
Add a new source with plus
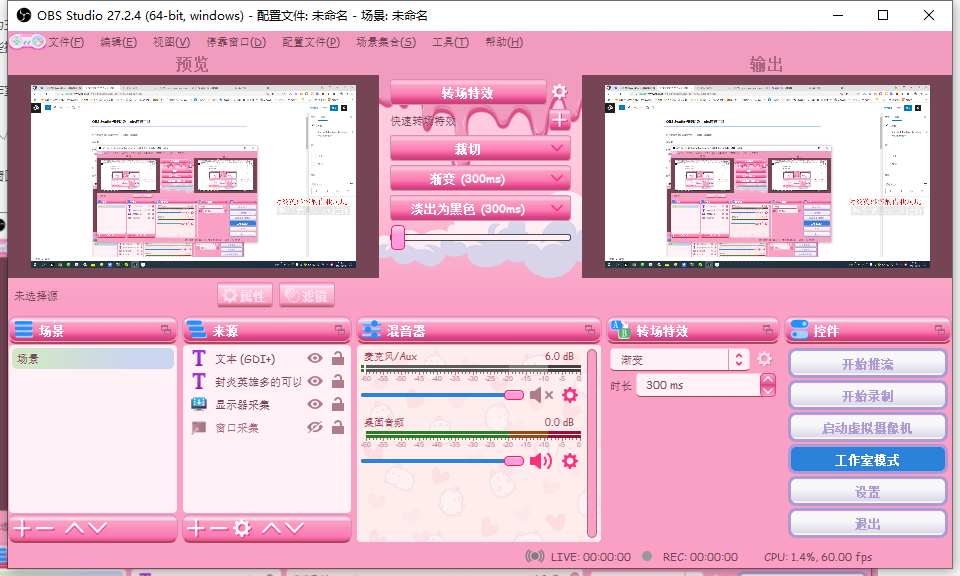click(x=196, y=528)
